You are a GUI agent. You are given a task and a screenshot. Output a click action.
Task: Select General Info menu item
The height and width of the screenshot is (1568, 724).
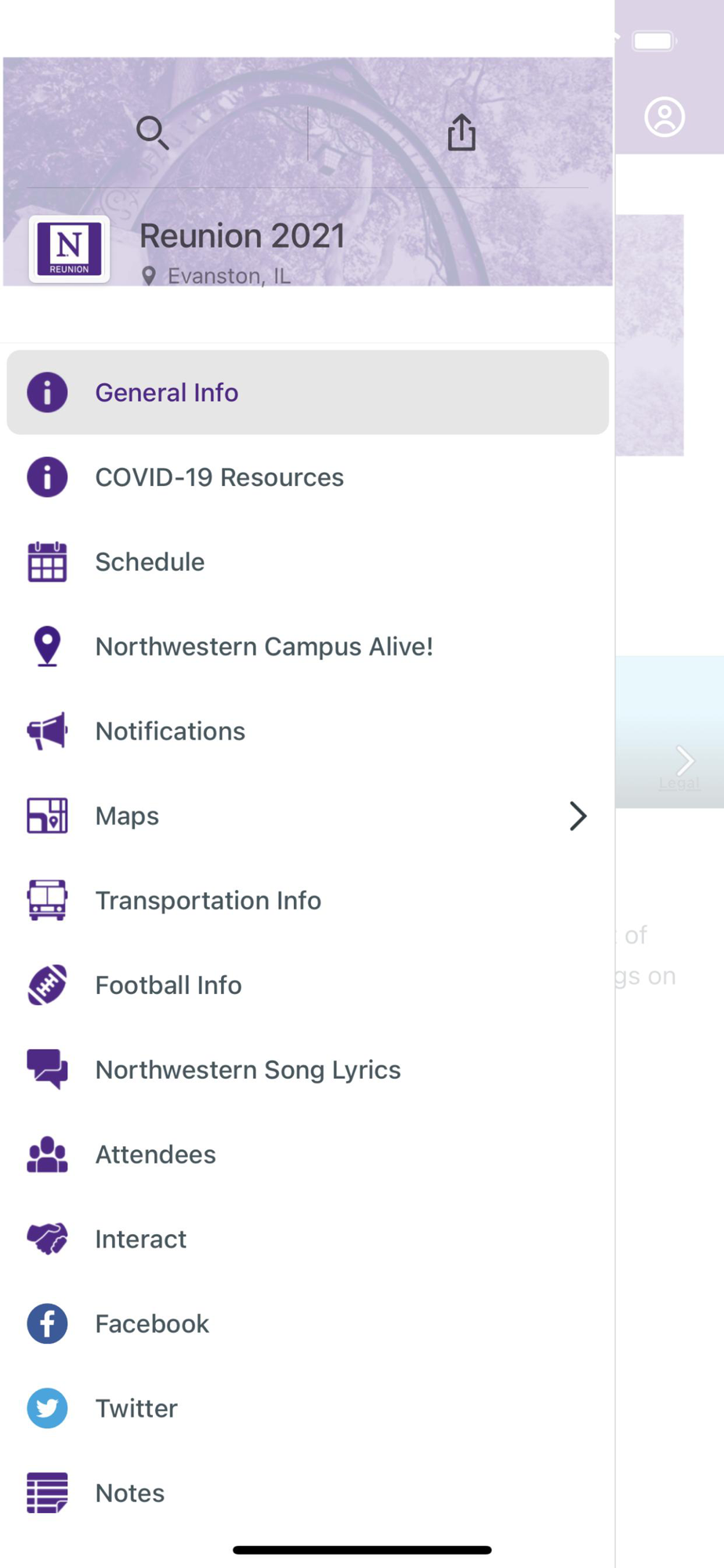[x=166, y=393]
